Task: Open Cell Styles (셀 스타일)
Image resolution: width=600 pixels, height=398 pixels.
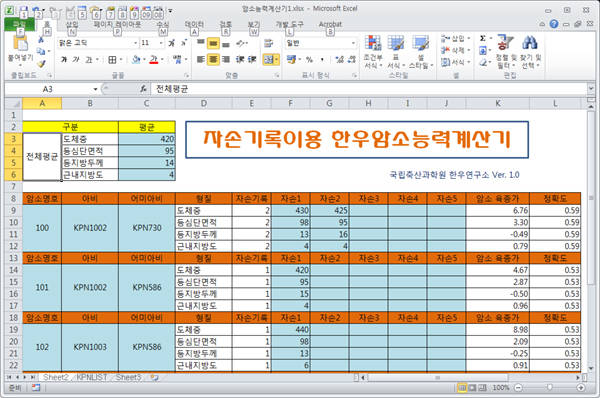Action: click(421, 52)
